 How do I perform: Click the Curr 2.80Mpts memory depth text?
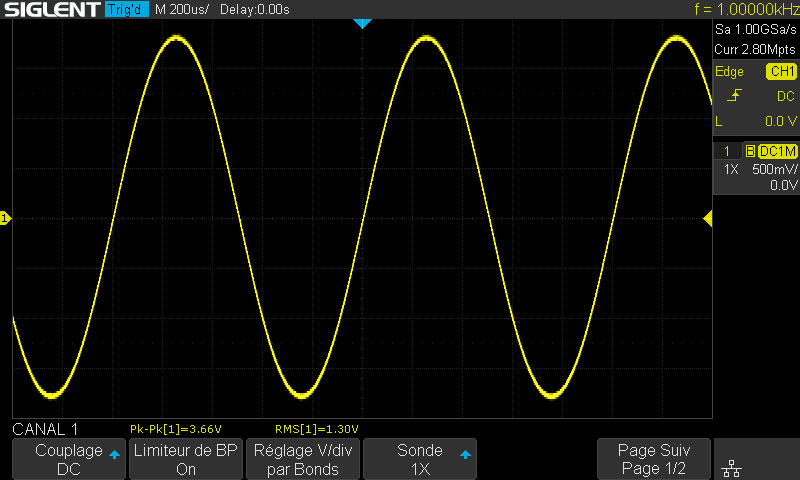(x=755, y=49)
